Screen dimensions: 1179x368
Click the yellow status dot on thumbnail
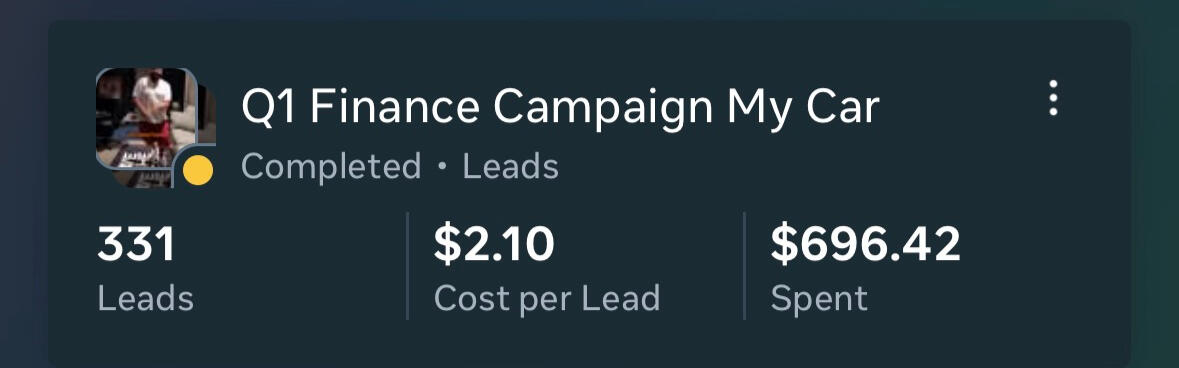[x=198, y=170]
